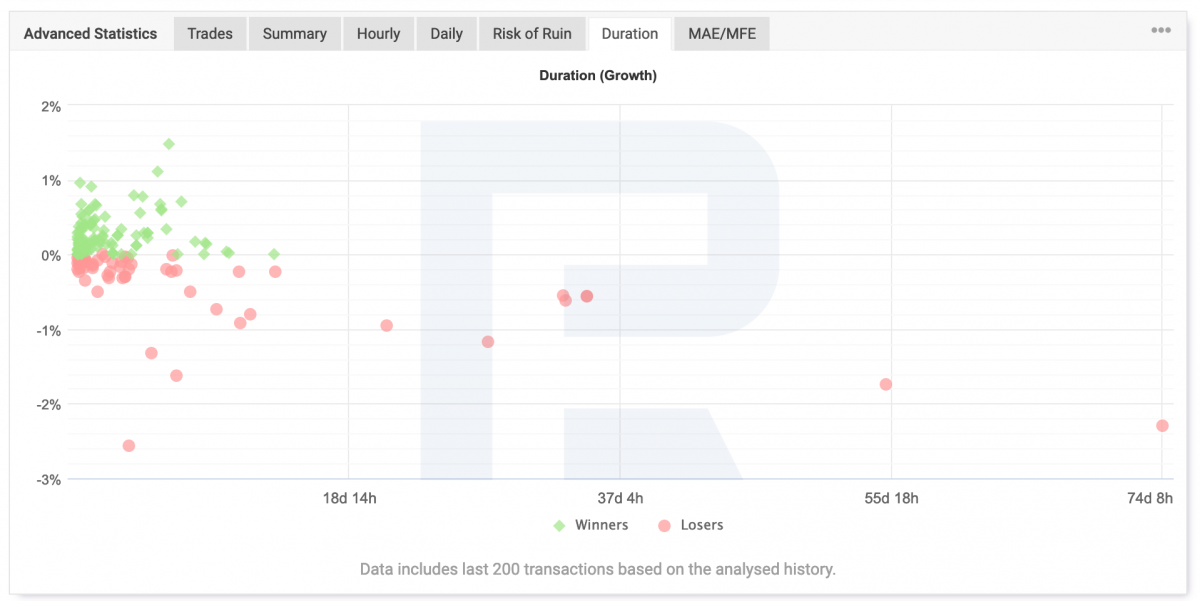Click the 'Data includes last 200 transactions' note
The height and width of the screenshot is (601, 1200).
(598, 569)
